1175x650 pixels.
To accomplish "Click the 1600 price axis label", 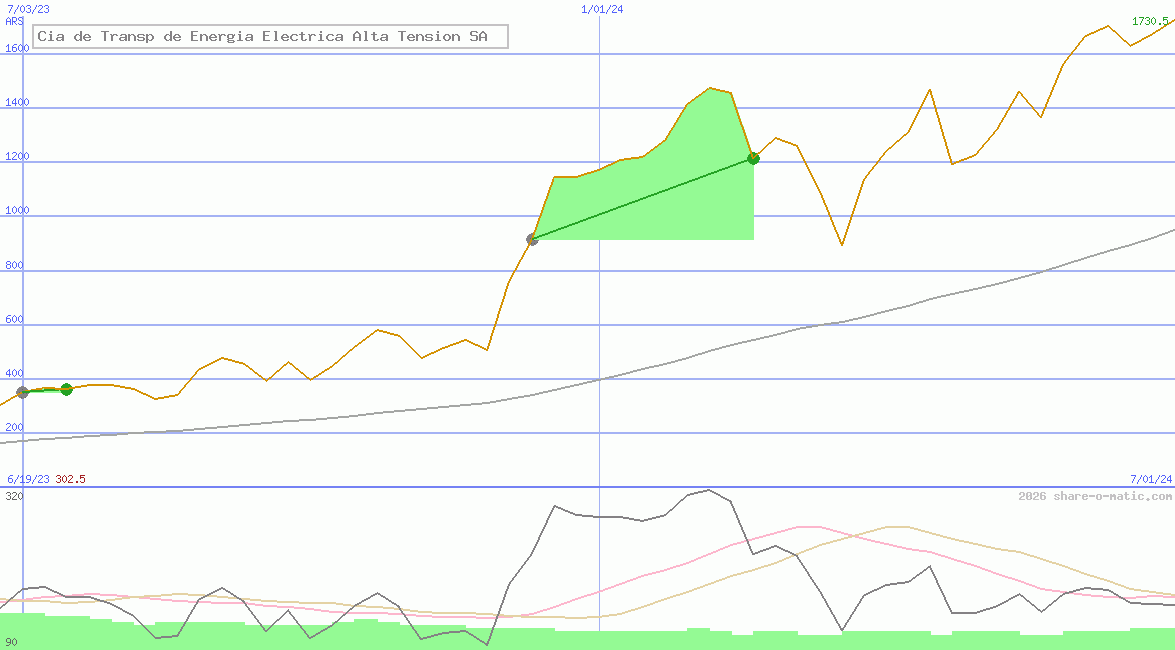I will pos(17,48).
